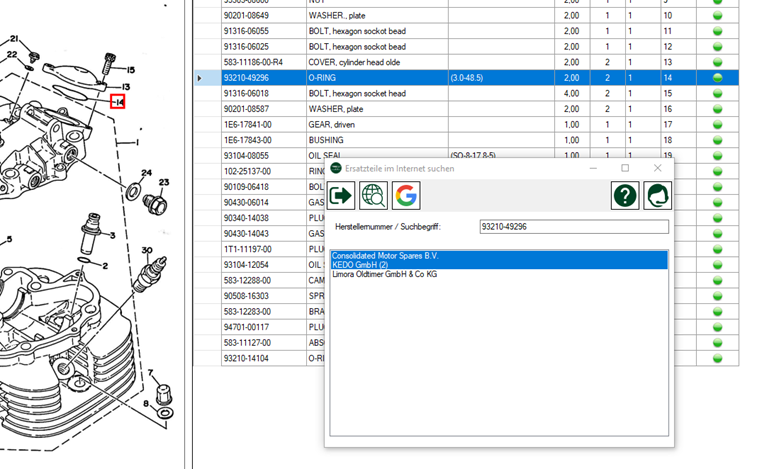Open web search globe icon
Image resolution: width=757 pixels, height=469 pixels.
[373, 196]
